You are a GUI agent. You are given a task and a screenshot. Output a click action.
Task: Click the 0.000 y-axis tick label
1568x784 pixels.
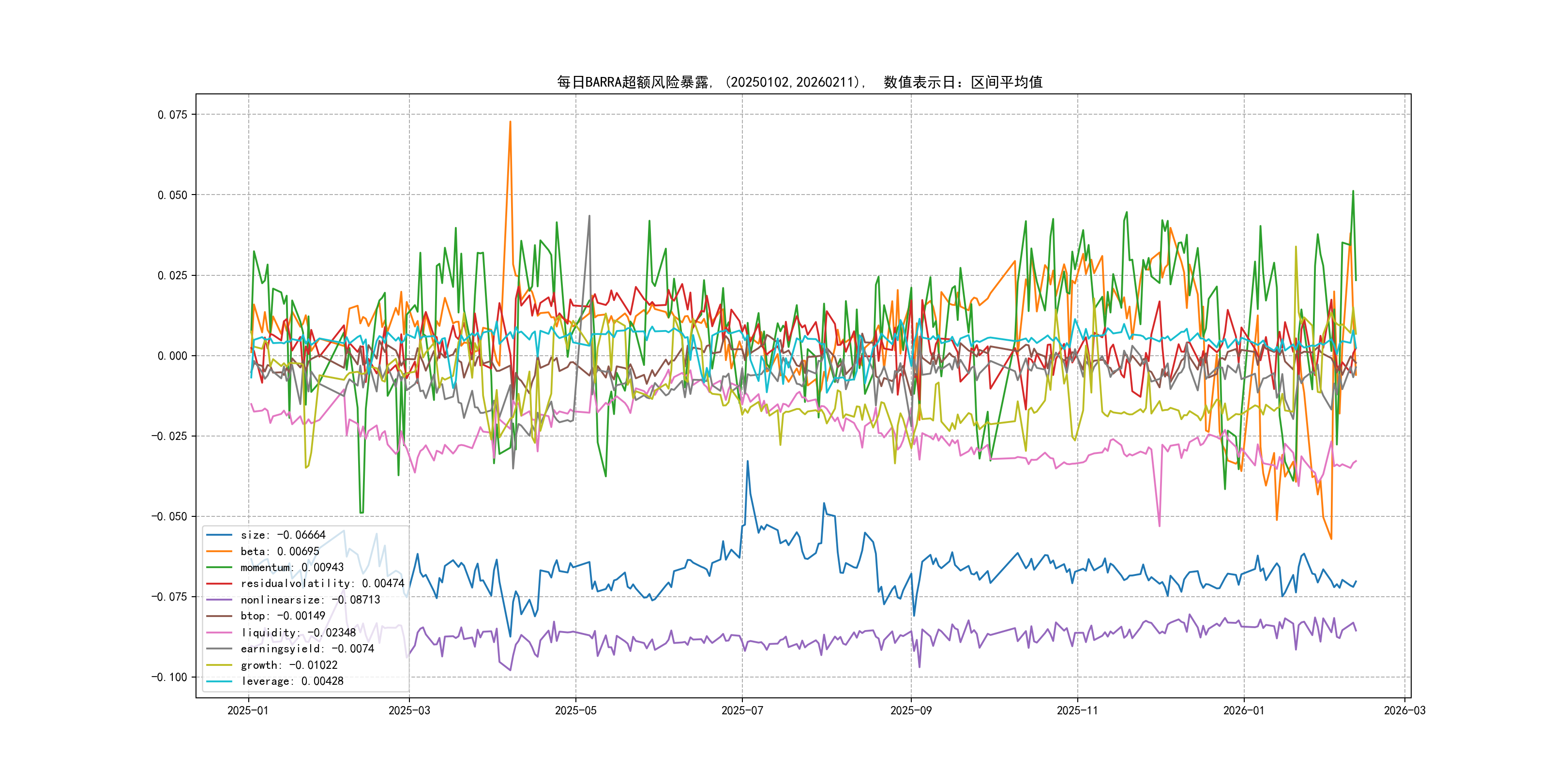(172, 356)
